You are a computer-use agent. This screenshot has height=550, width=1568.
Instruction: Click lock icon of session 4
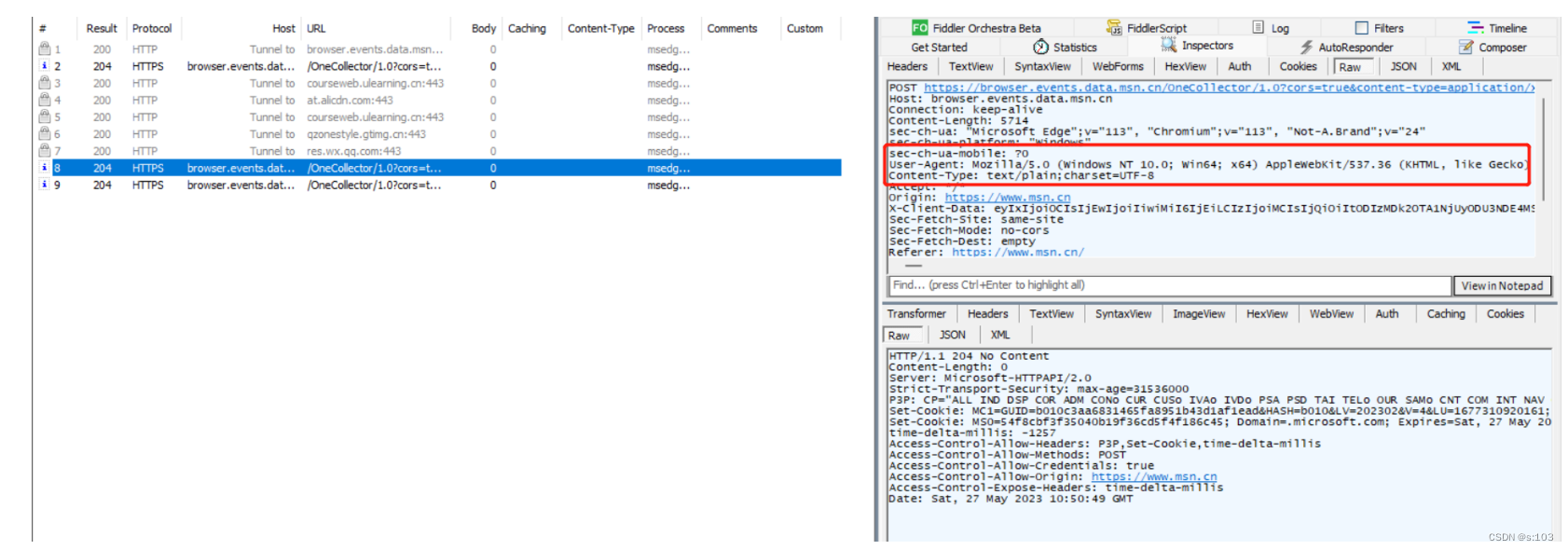[x=44, y=100]
